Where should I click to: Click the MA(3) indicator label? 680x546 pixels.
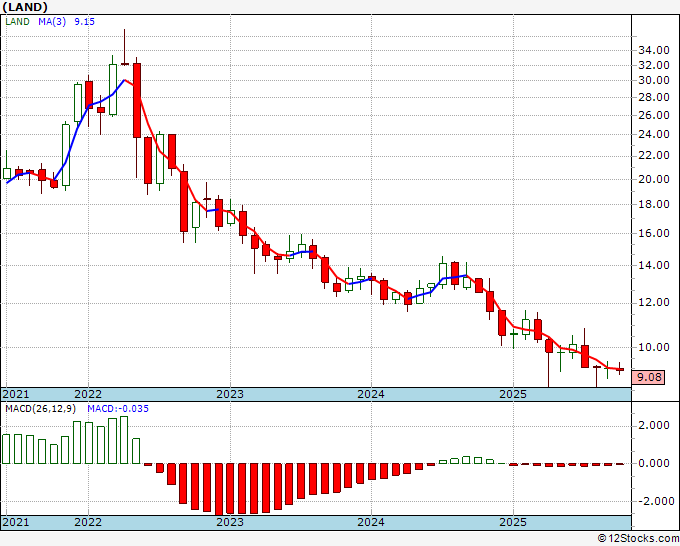(52, 22)
